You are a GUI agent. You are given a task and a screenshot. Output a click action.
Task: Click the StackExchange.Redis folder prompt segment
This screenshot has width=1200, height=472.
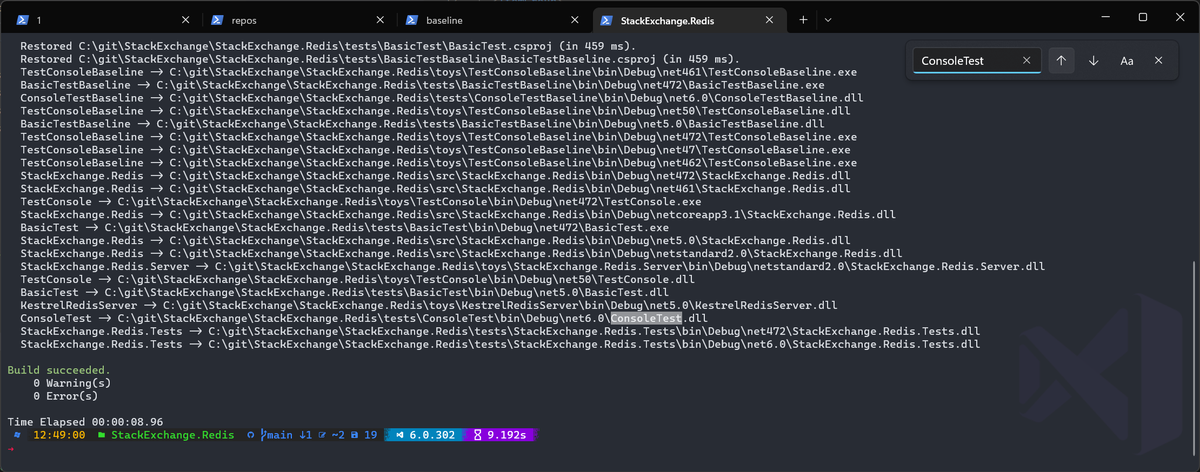click(166, 436)
